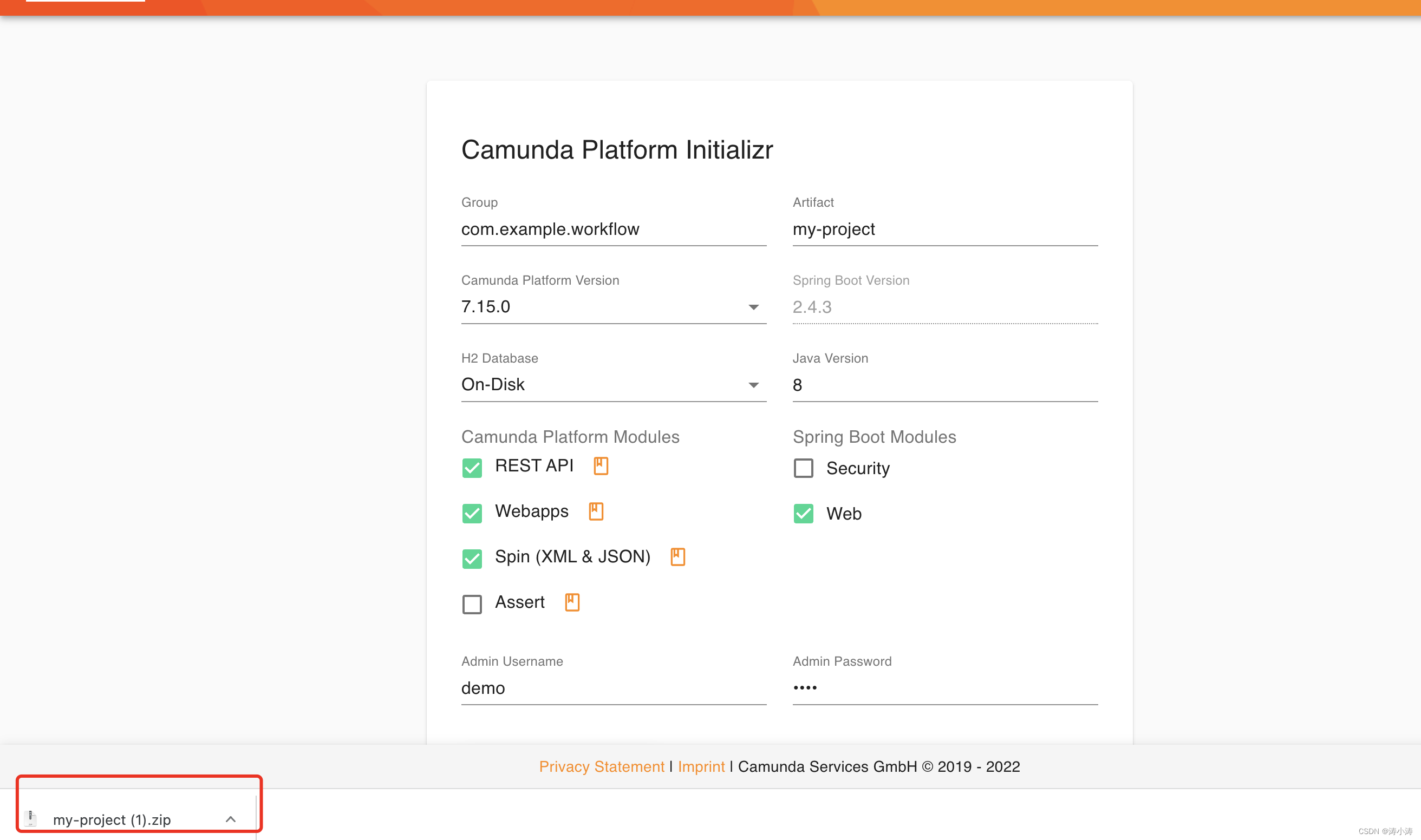Edit the Artifact field my-project
The height and width of the screenshot is (840, 1421).
945,229
